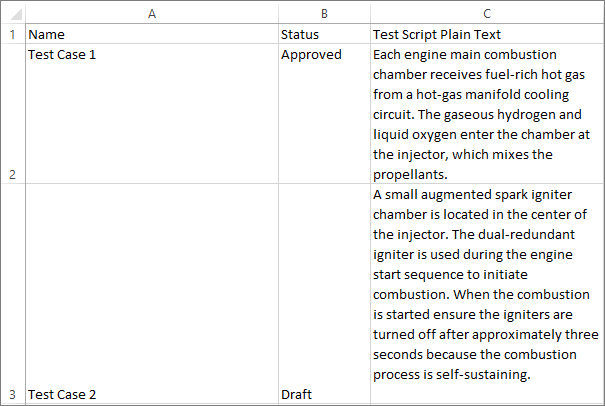Select the Test Script Plain Text cell

point(486,34)
